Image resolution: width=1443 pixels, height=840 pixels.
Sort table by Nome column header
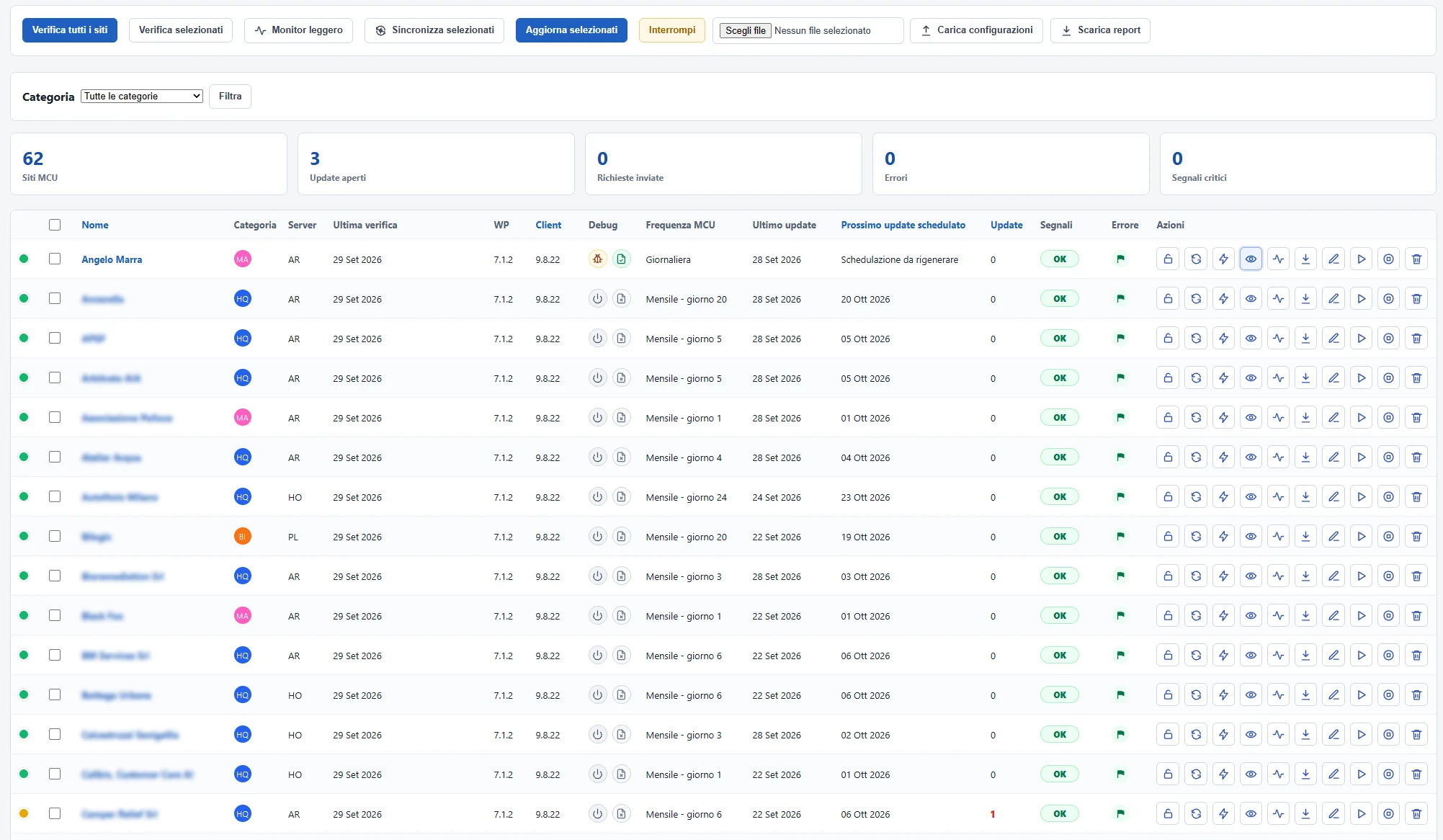(x=95, y=225)
